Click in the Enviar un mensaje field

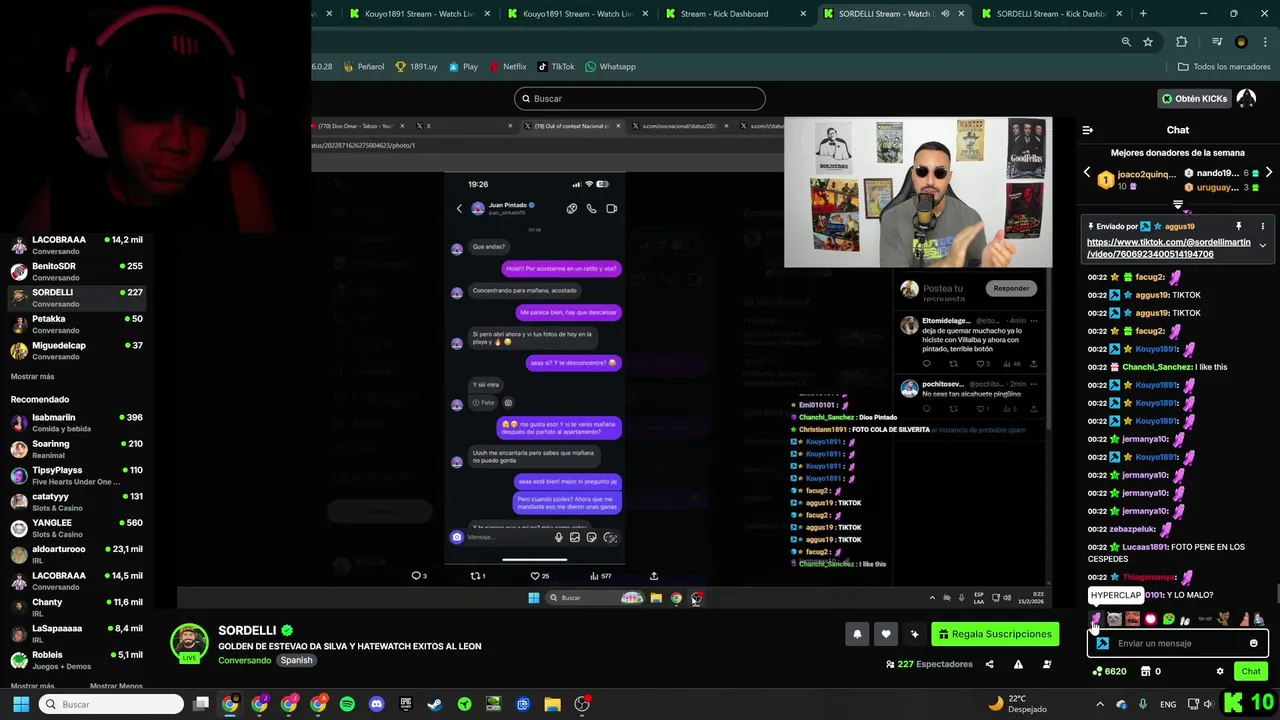tap(1178, 643)
